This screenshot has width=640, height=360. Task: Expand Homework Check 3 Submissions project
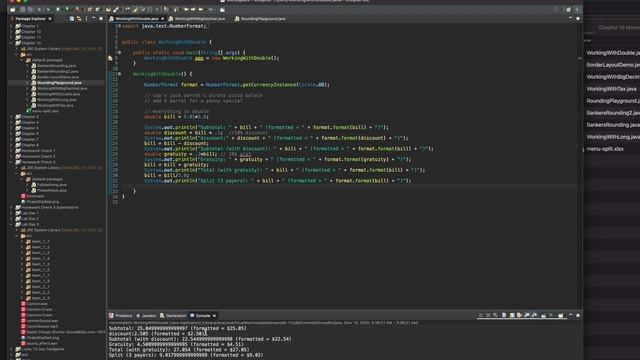11,207
